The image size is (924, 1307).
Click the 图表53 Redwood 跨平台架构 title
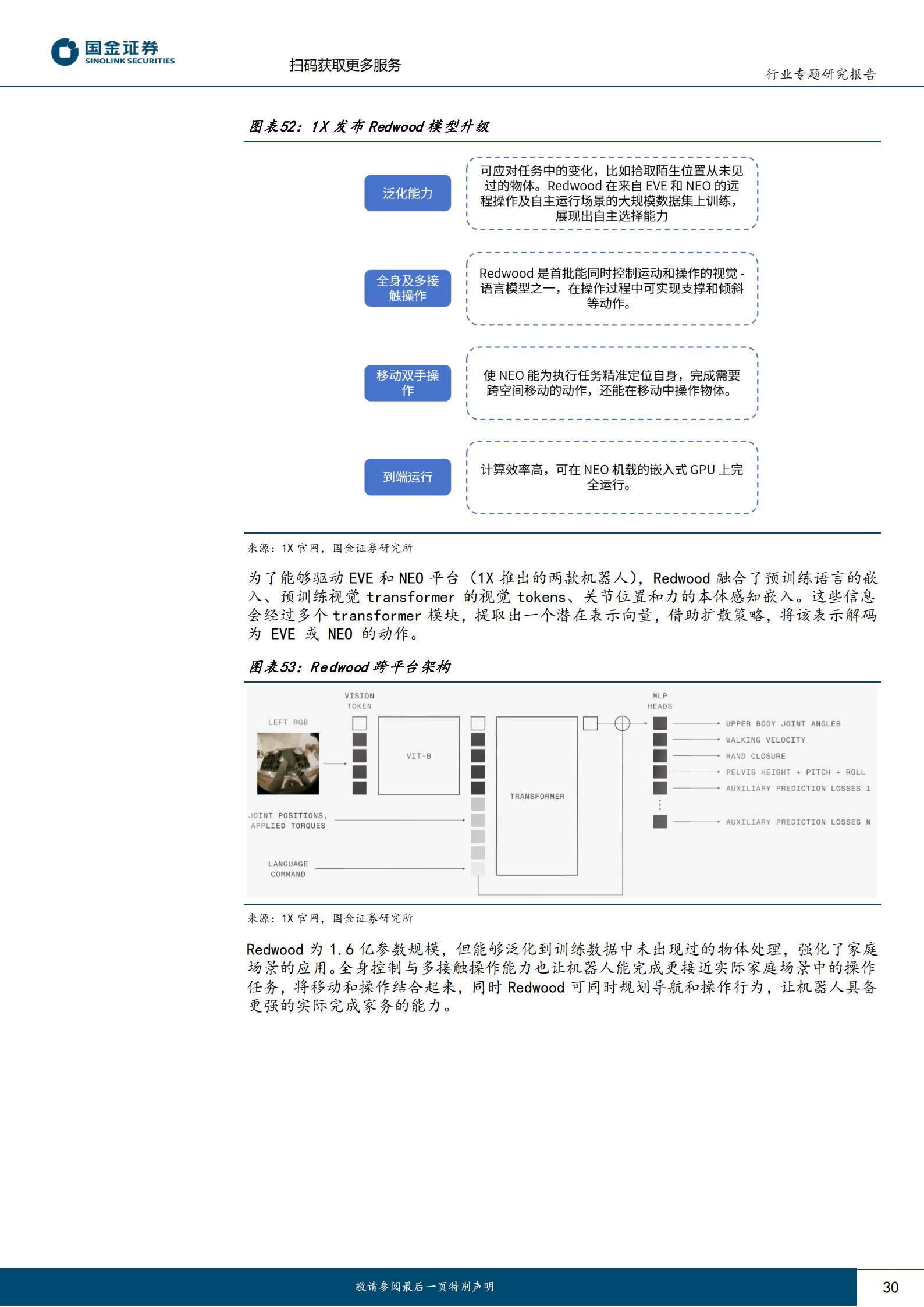(349, 667)
